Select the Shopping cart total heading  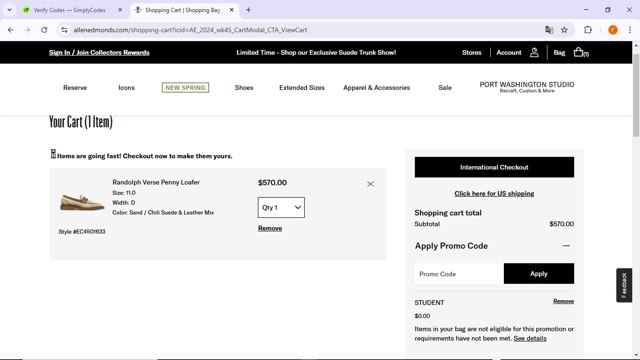click(448, 213)
